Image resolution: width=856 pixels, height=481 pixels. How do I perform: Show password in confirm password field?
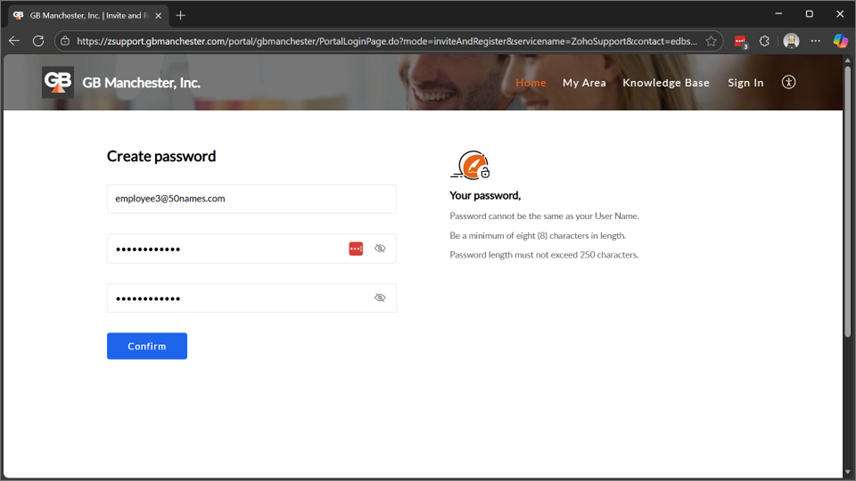(380, 298)
